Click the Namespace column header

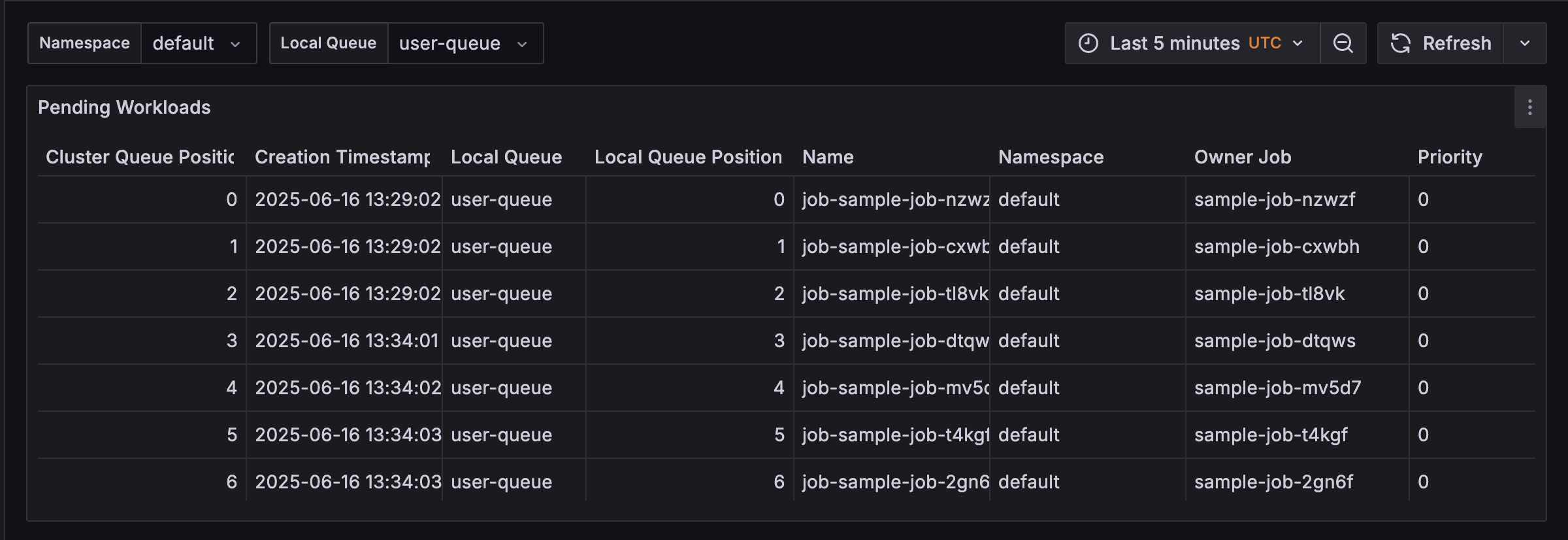tap(1051, 157)
